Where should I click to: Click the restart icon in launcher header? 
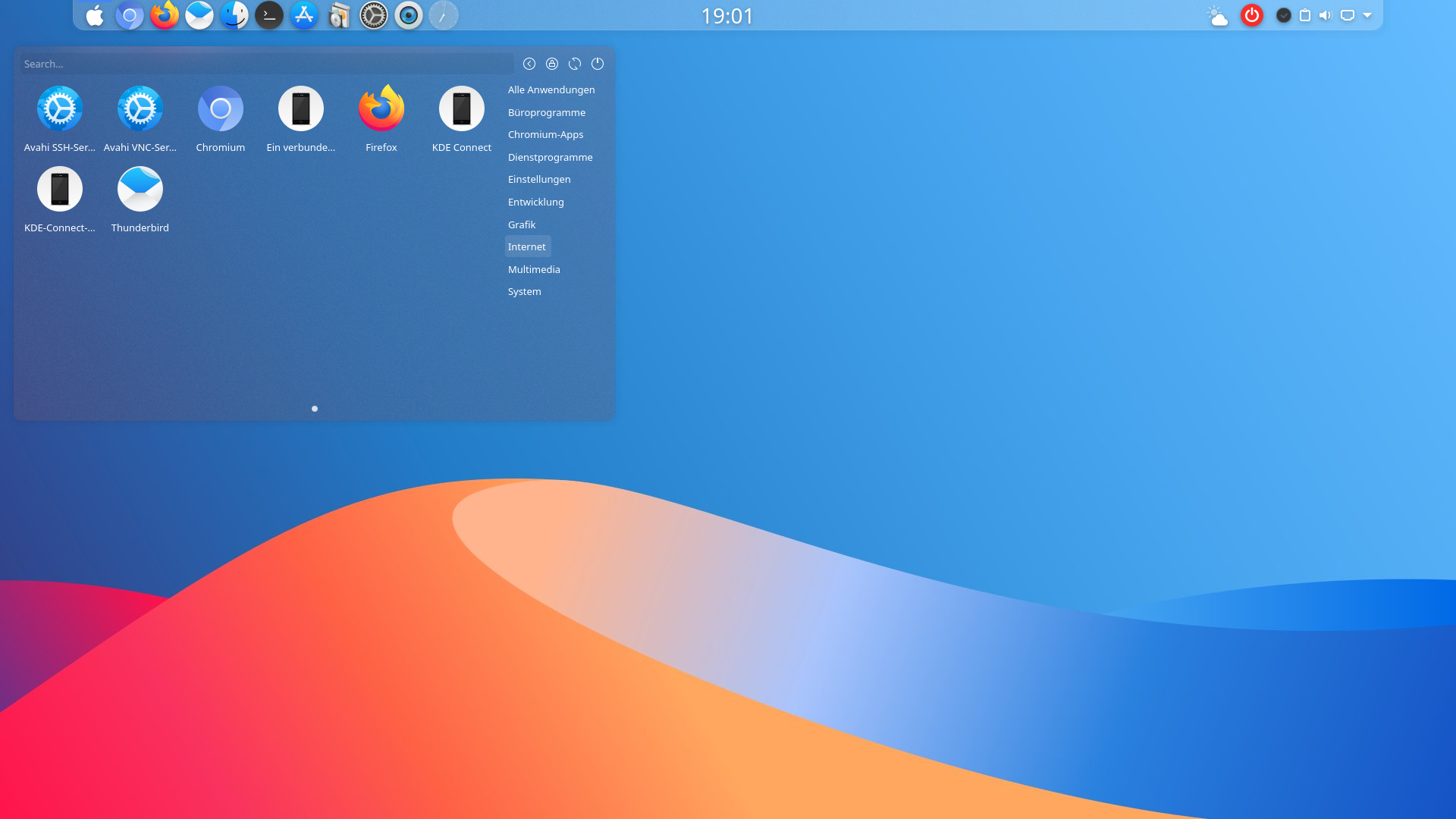point(575,64)
